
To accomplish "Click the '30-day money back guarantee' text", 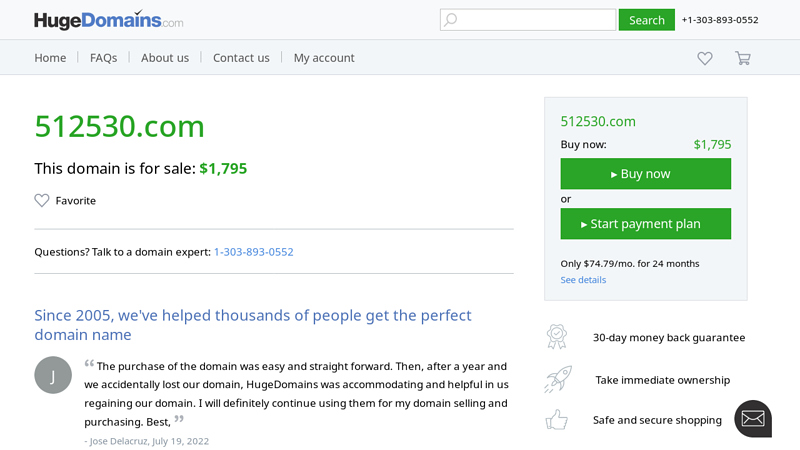I will (x=669, y=338).
